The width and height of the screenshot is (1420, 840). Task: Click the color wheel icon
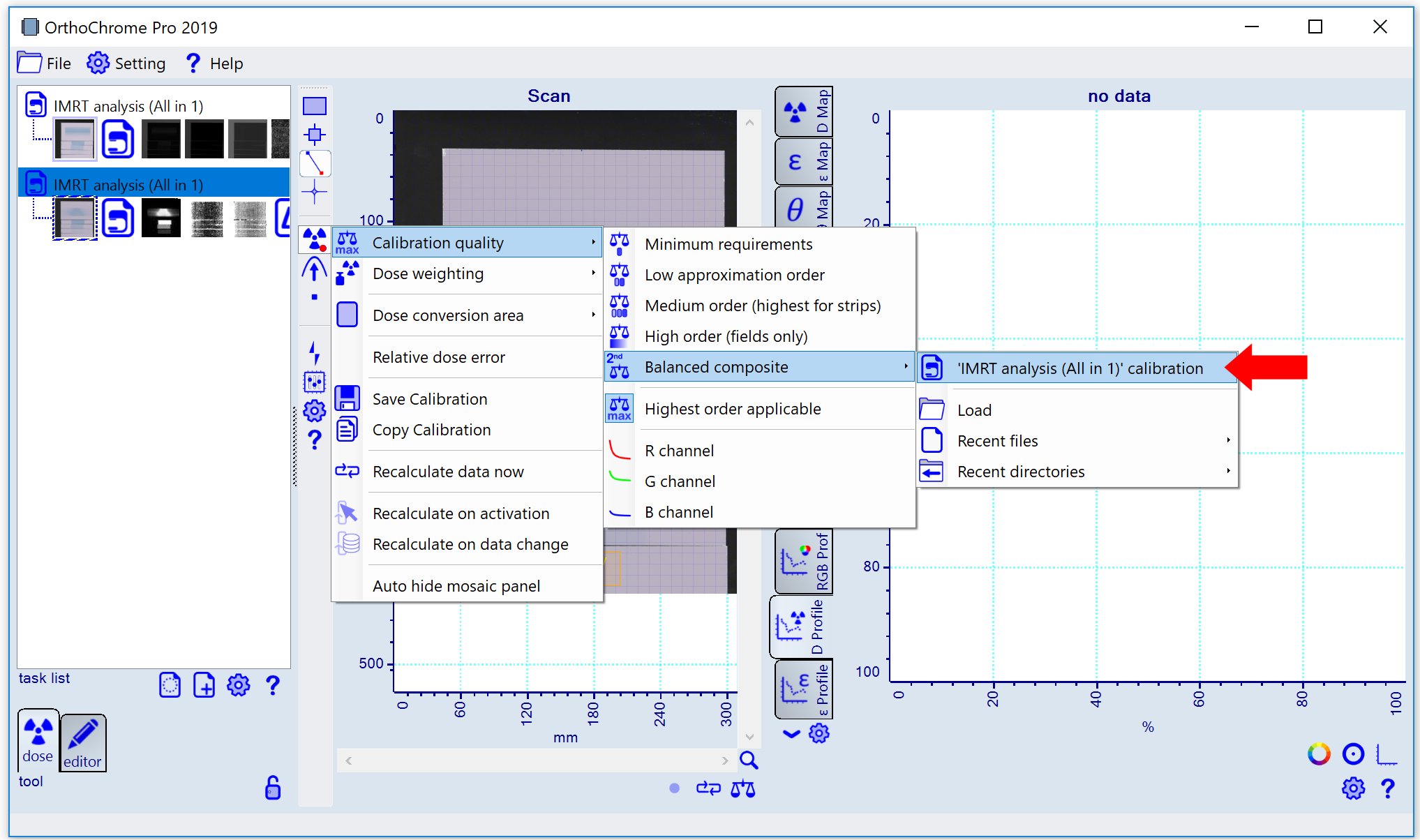pos(1318,754)
